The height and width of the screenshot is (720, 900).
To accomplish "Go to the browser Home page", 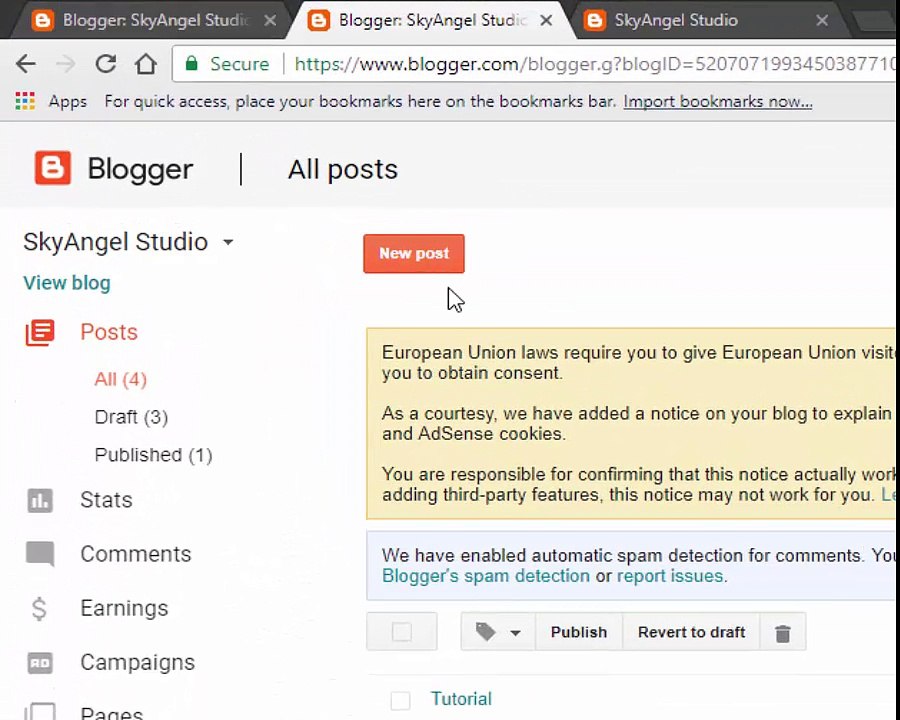I will point(146,64).
